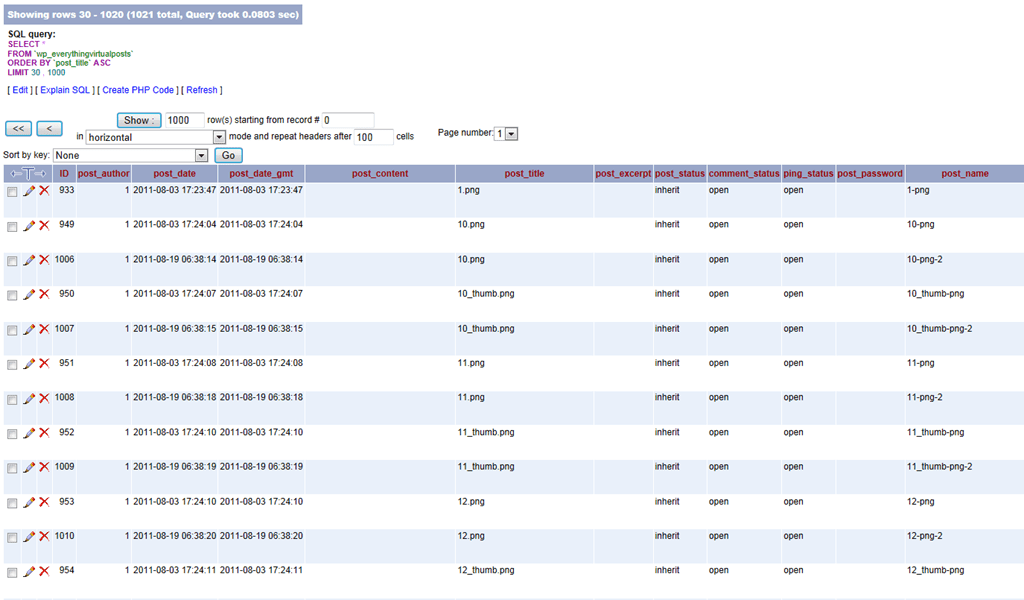Sort by post_content column header
Screen dimensions: 1024x600
tap(379, 174)
